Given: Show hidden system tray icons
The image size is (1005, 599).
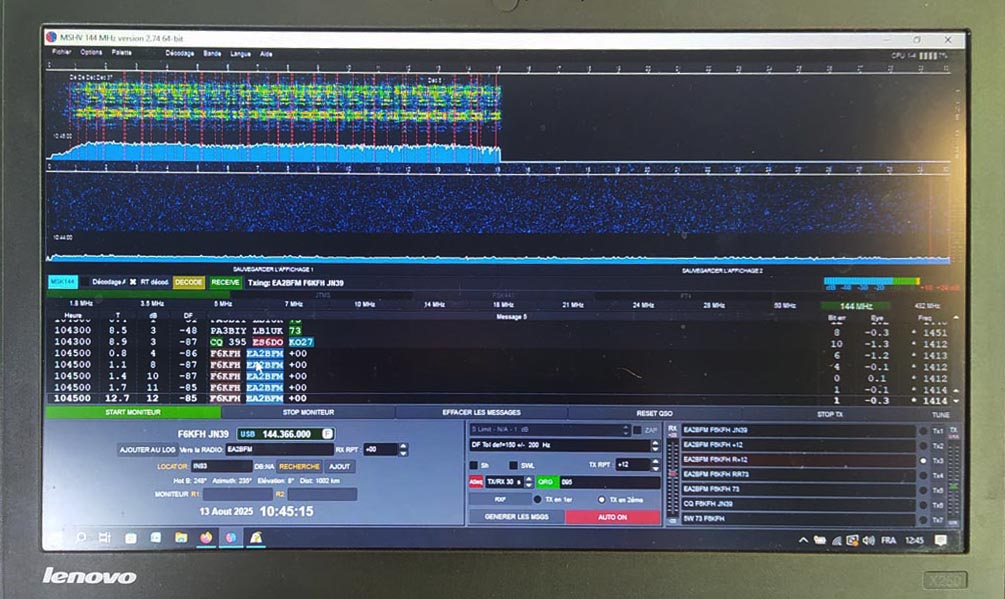Looking at the screenshot, I should tap(803, 540).
